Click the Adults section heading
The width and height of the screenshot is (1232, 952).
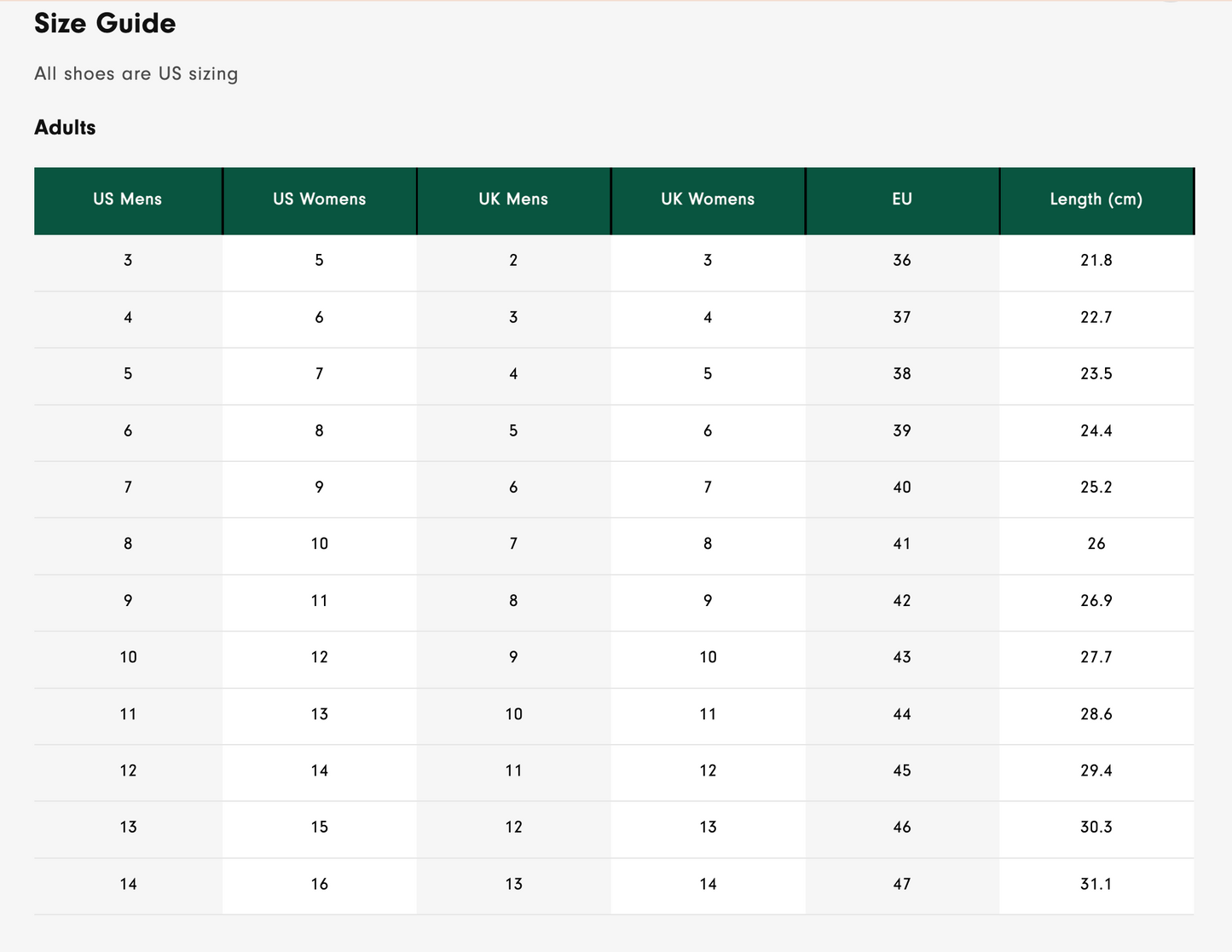coord(65,128)
